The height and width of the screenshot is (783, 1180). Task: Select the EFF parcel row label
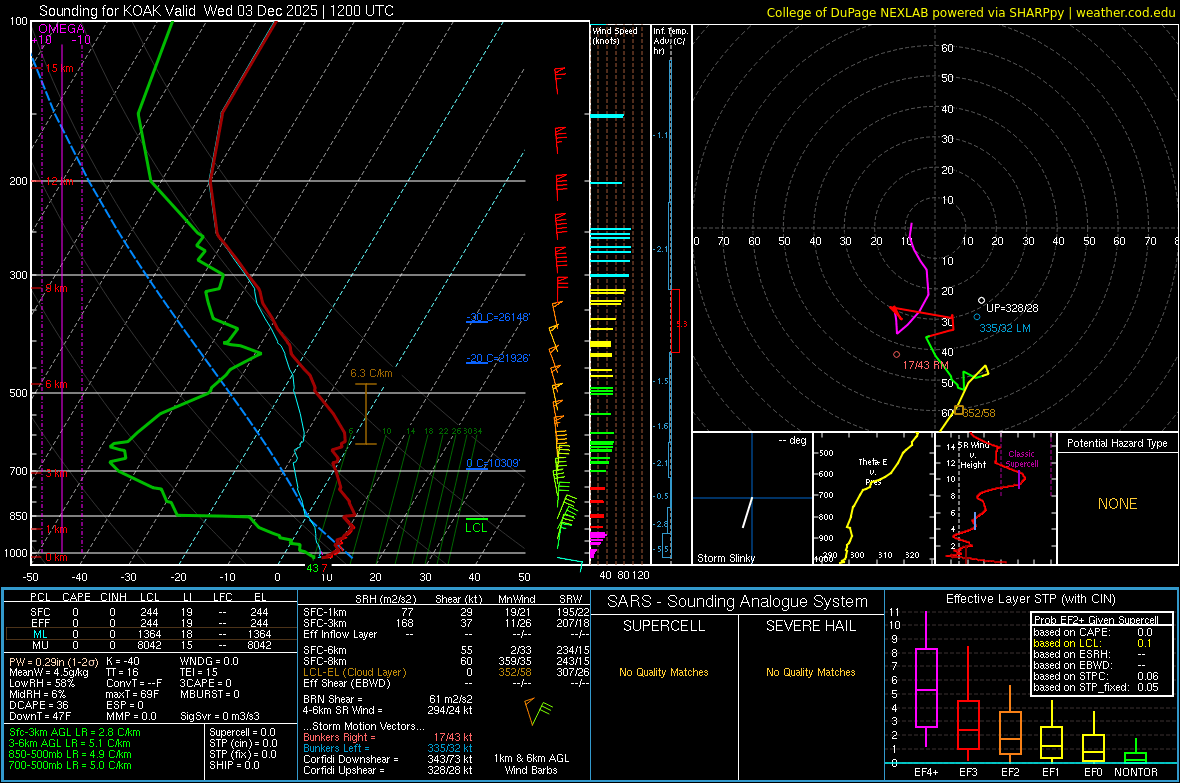40,623
